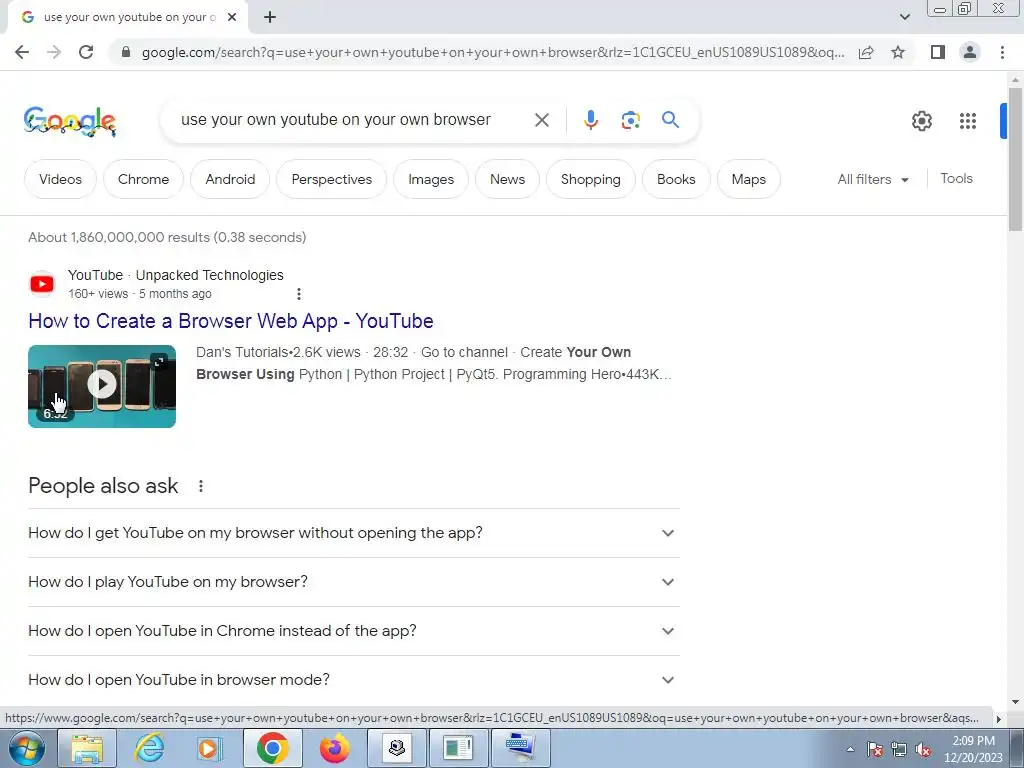Open options for YouTube result
The height and width of the screenshot is (768, 1024).
coord(298,294)
